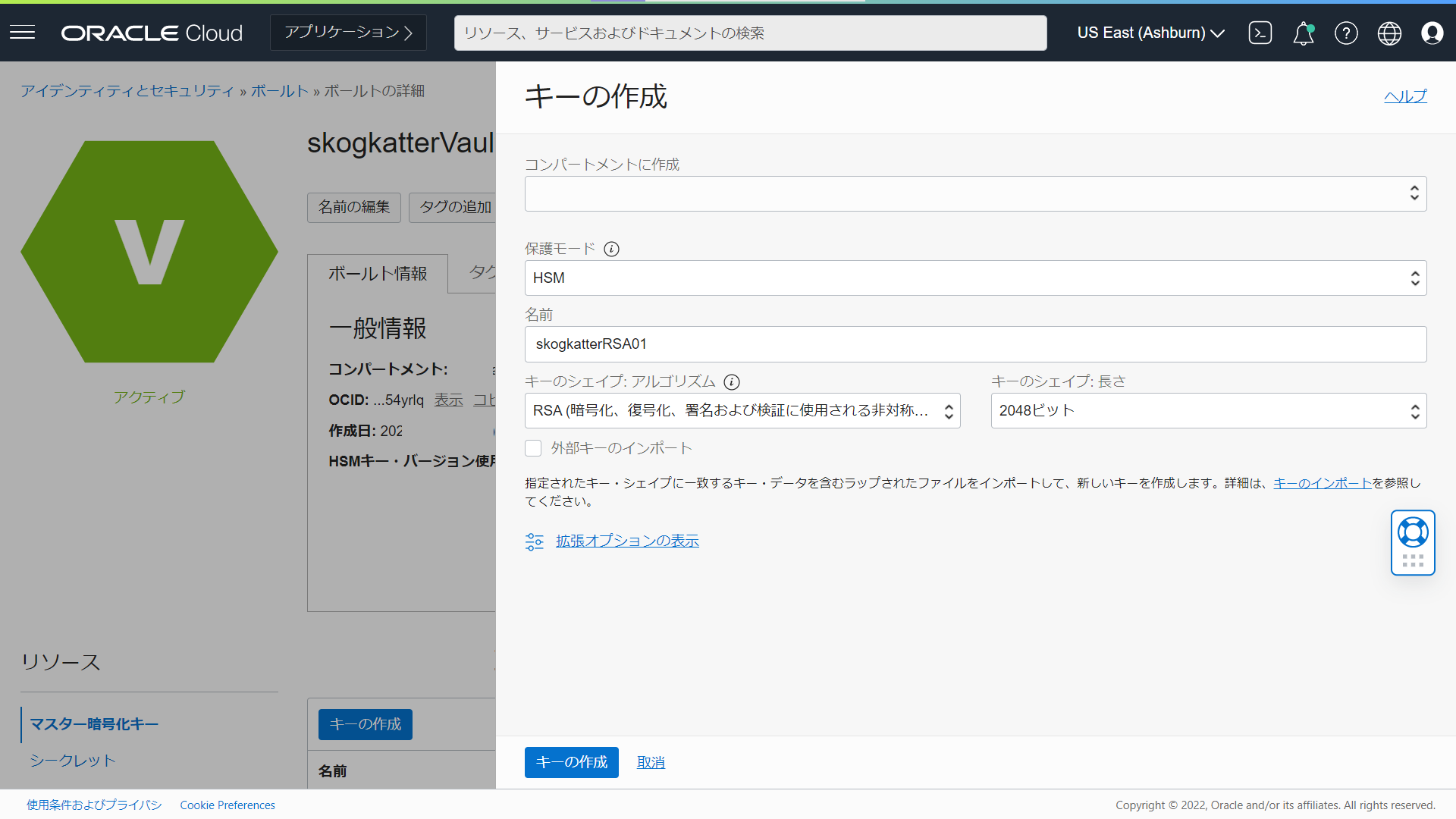Open the language globe selector

pyautogui.click(x=1389, y=33)
